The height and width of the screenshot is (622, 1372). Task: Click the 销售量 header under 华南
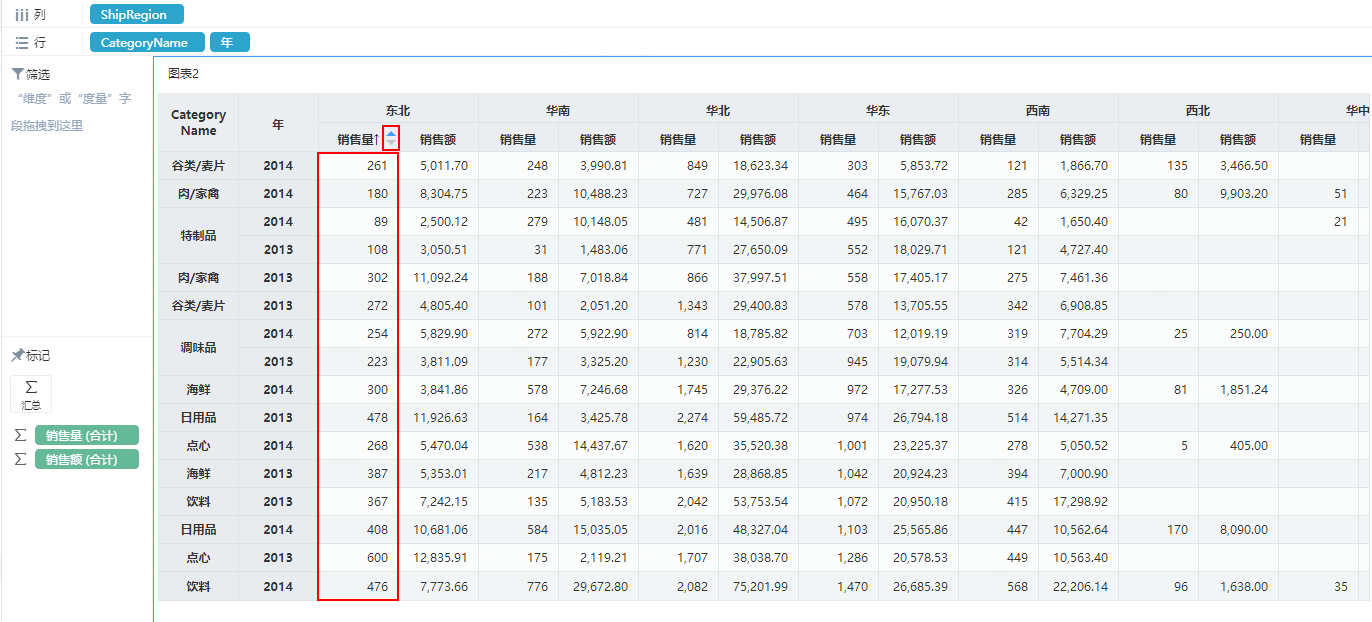tap(518, 139)
